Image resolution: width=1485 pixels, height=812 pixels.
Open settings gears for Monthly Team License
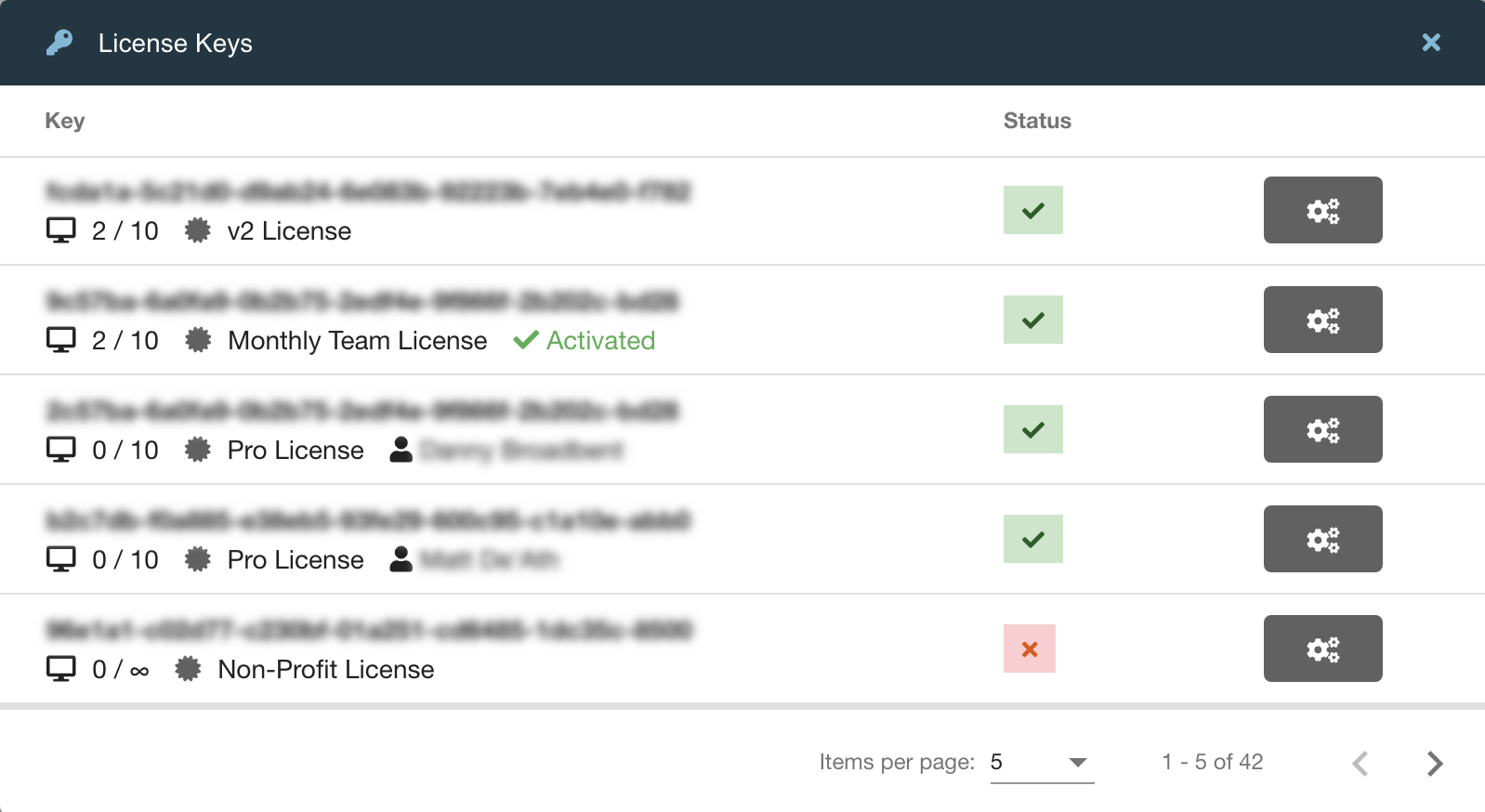(x=1322, y=320)
